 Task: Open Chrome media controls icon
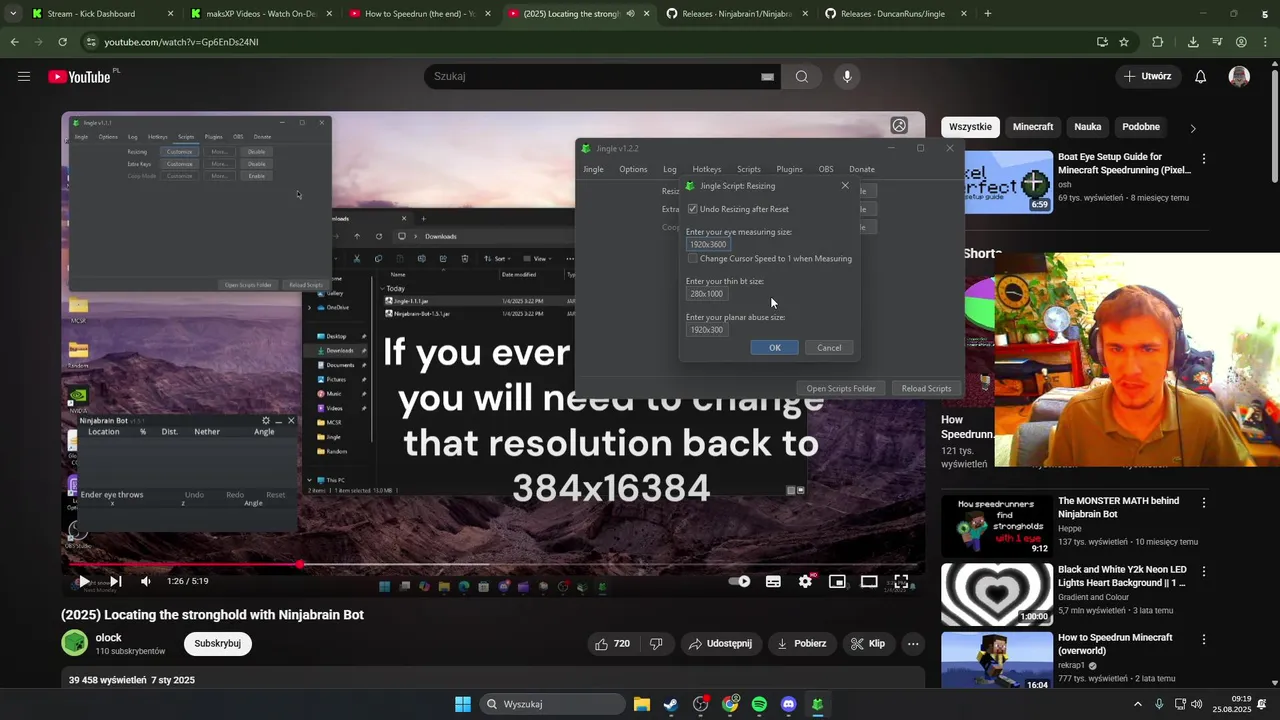1217,42
